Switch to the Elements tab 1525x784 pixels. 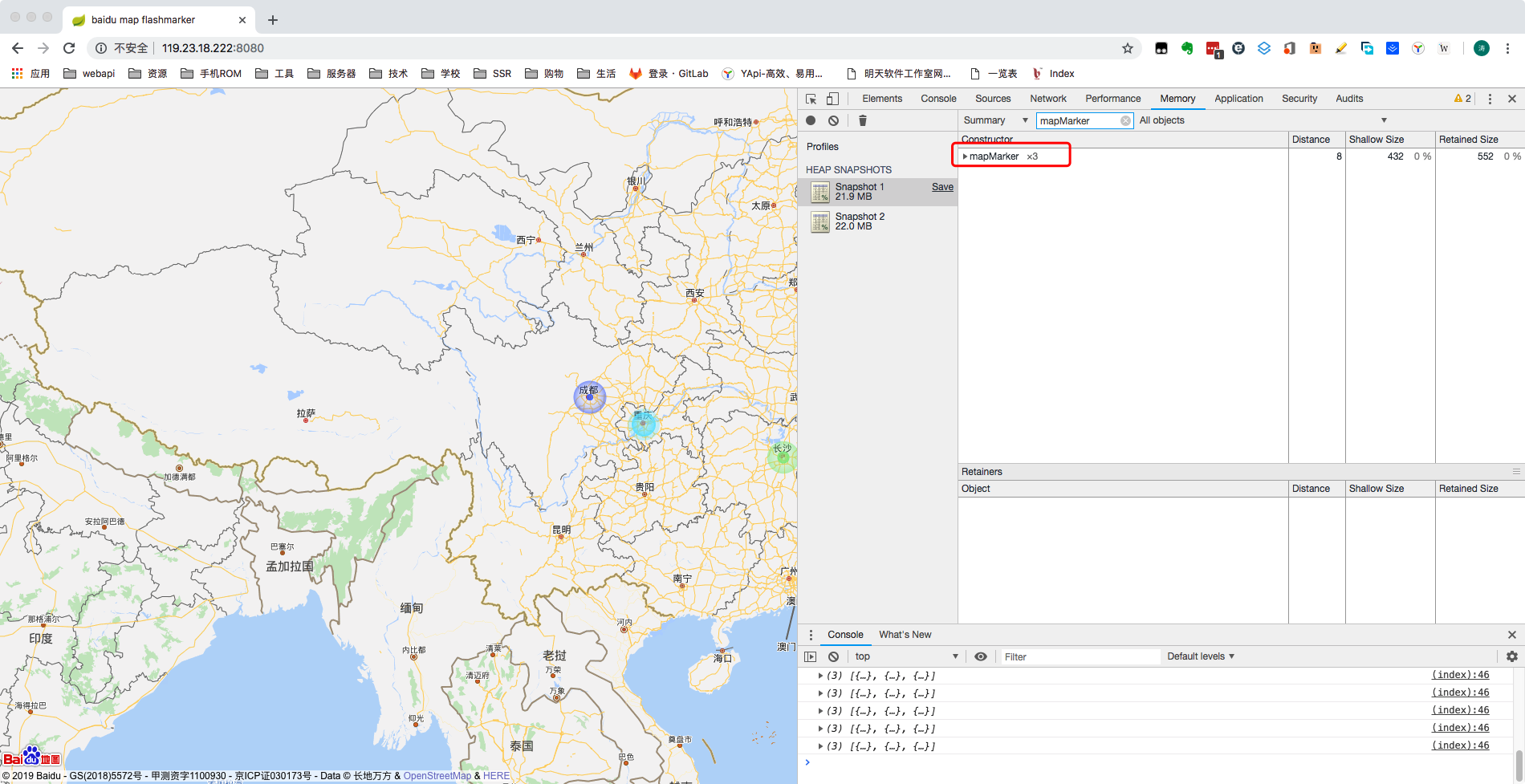pos(882,99)
